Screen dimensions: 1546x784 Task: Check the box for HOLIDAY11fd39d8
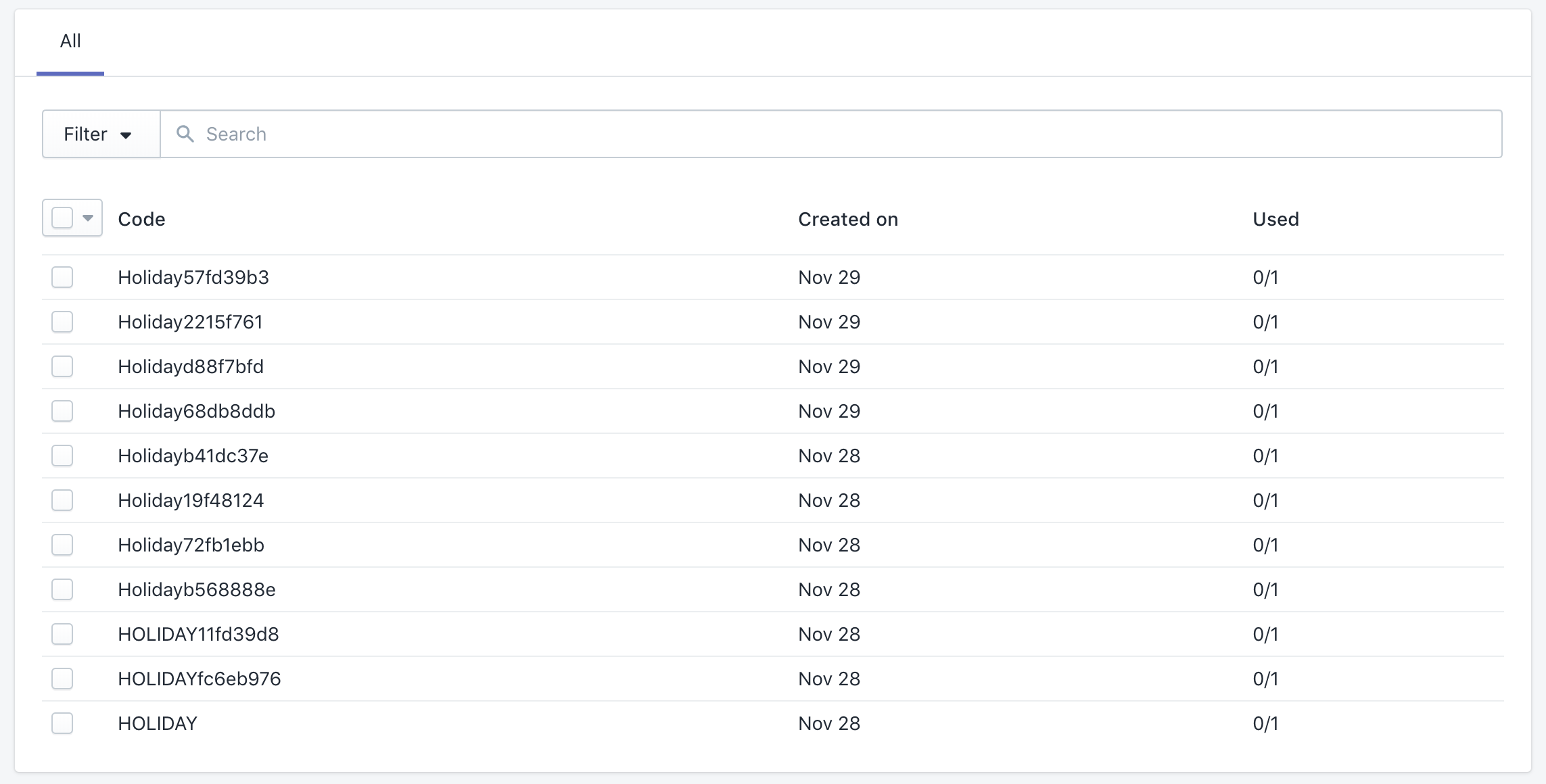pyautogui.click(x=62, y=634)
